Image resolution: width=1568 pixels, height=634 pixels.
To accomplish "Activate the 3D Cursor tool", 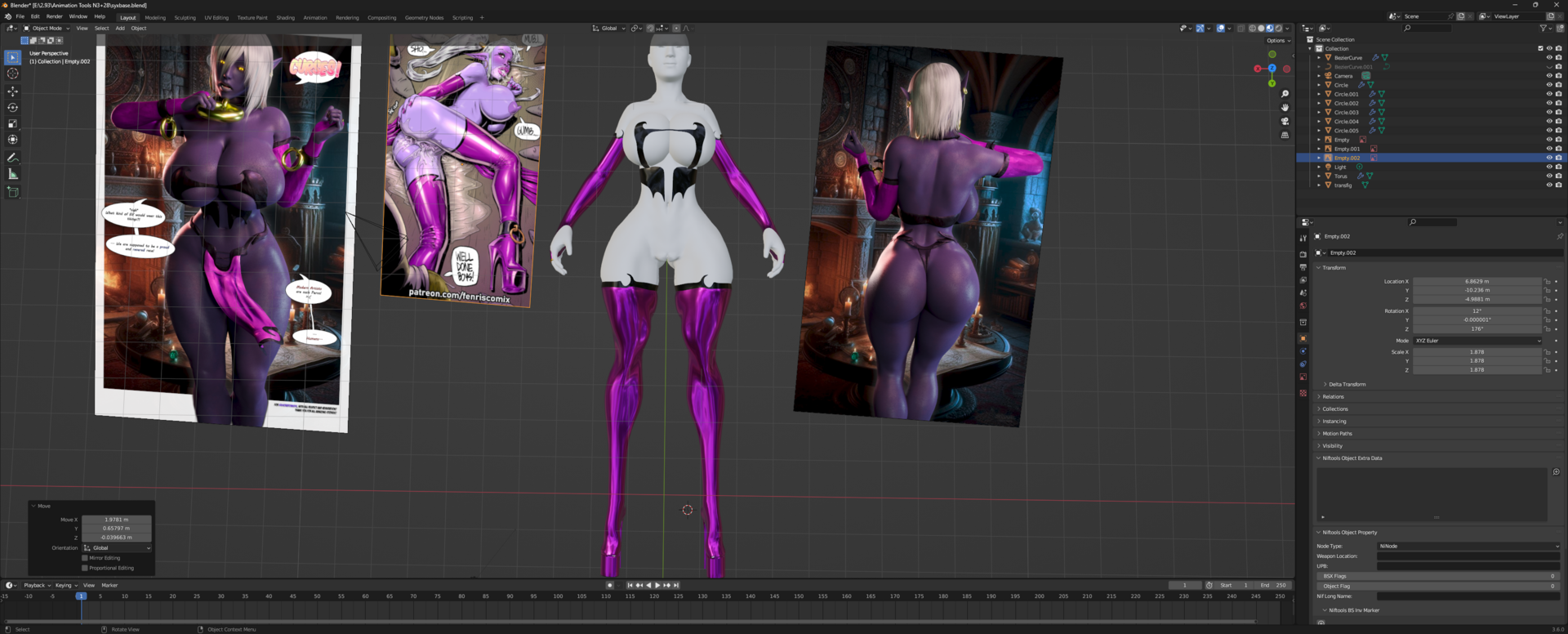I will click(13, 74).
